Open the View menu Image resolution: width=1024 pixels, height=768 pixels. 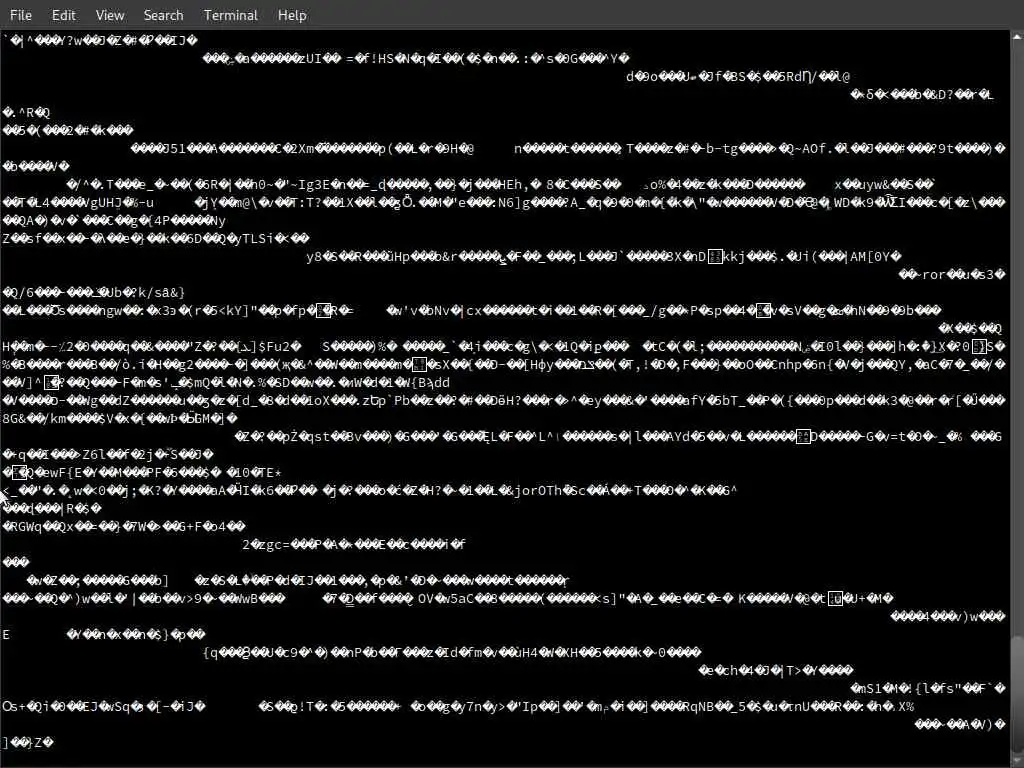coord(110,15)
